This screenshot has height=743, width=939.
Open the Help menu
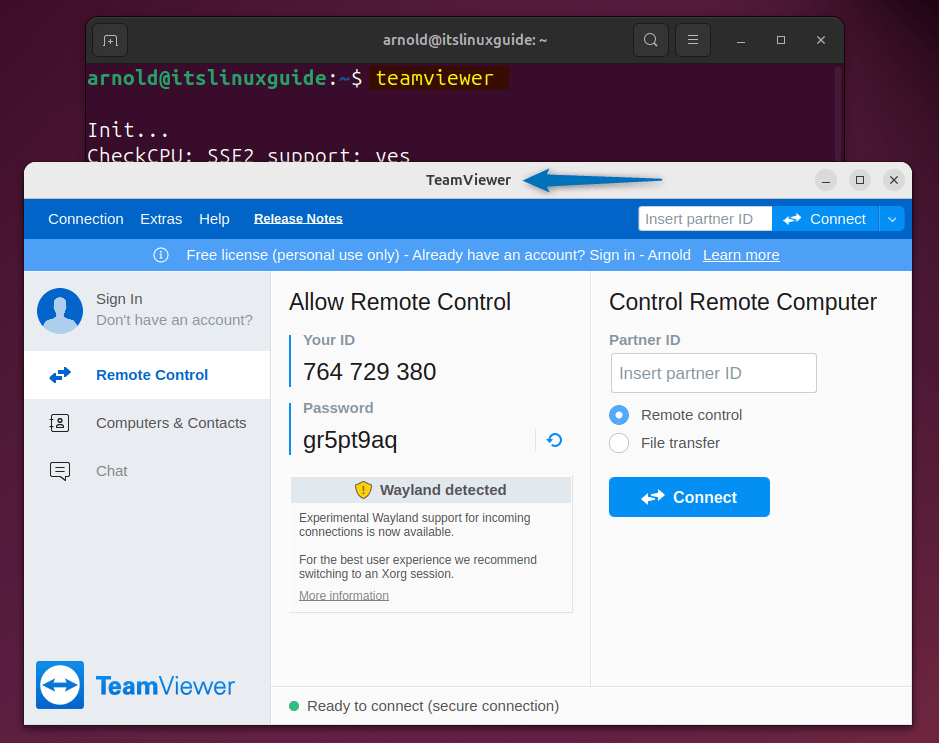[x=214, y=218]
